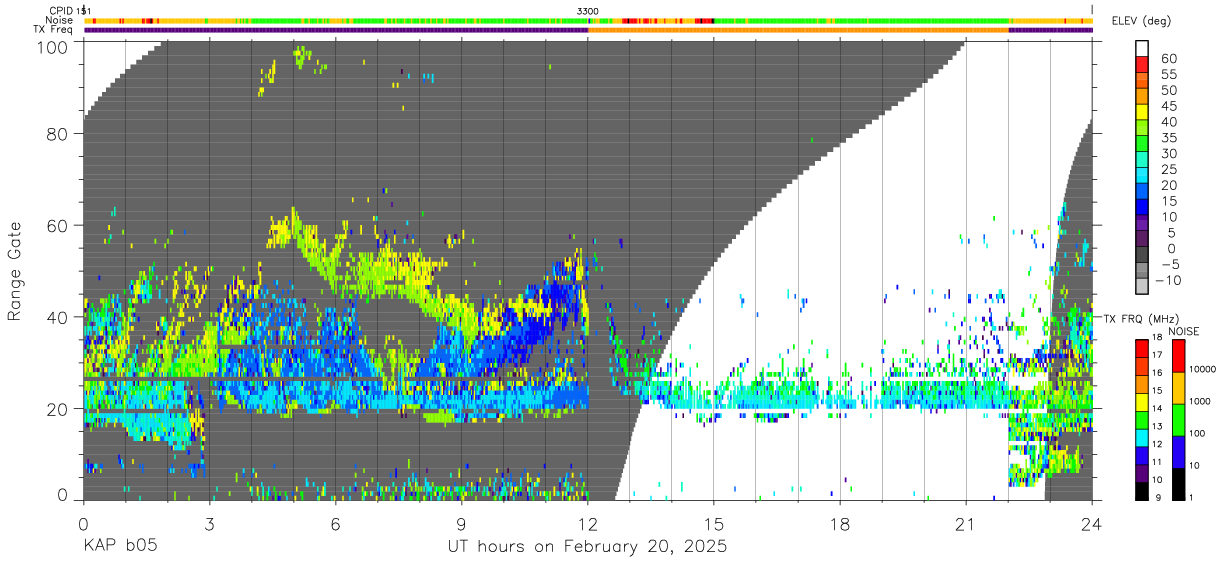Click the '40' tick label on the Range Gate axis
Screen dimensions: 1228x567
click(57, 317)
